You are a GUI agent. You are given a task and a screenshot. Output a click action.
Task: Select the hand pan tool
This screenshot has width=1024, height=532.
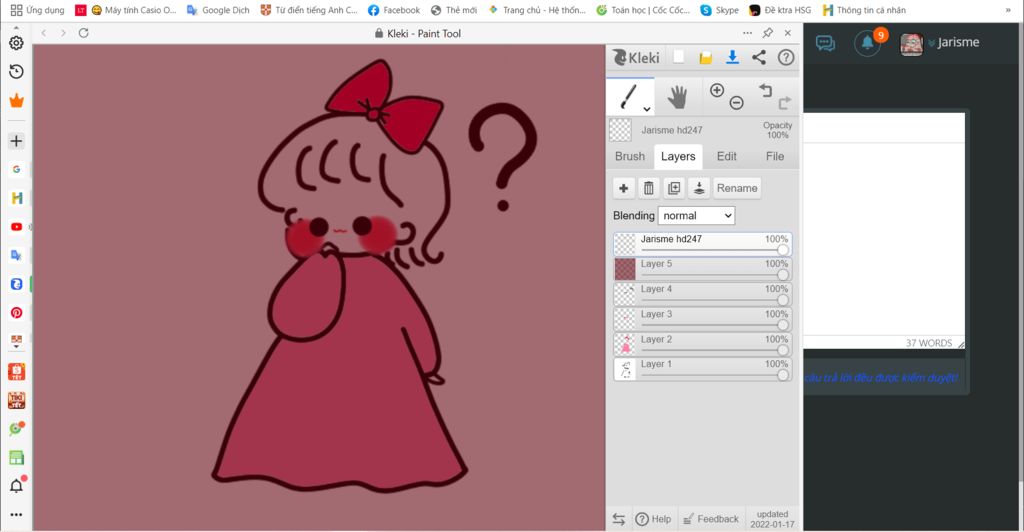click(x=677, y=97)
